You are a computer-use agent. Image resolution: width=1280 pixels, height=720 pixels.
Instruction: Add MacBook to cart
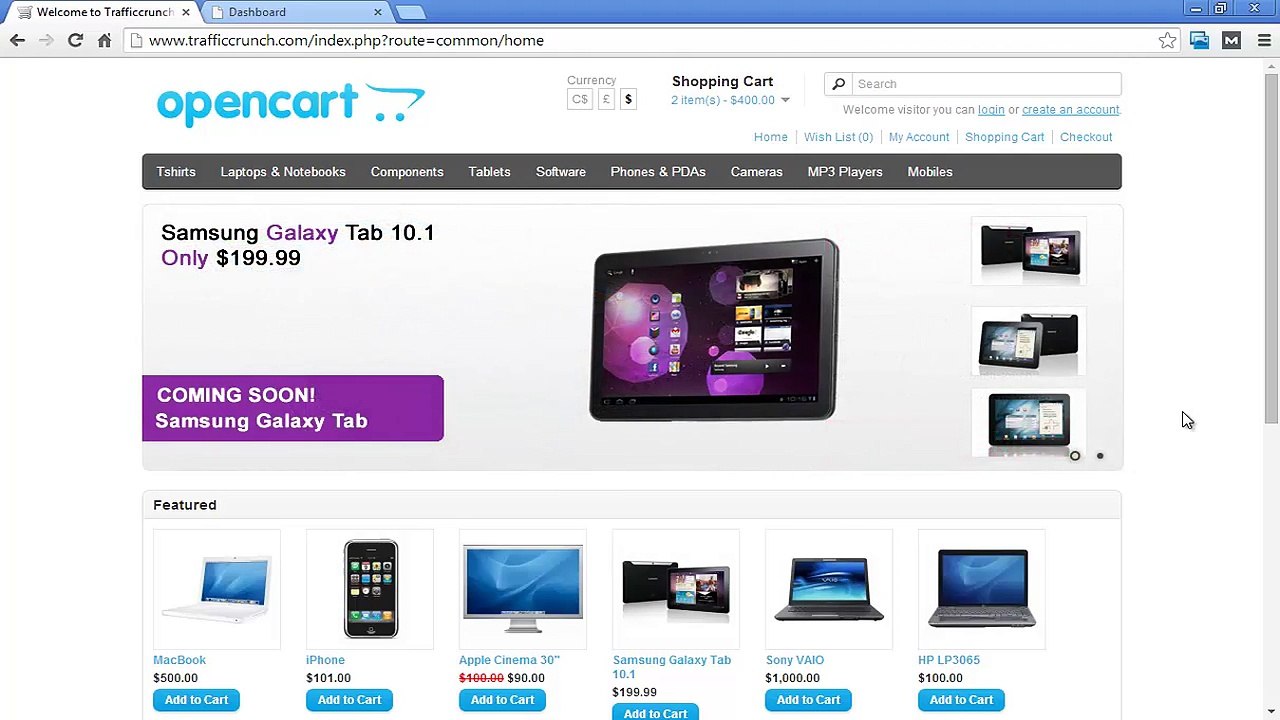click(196, 700)
